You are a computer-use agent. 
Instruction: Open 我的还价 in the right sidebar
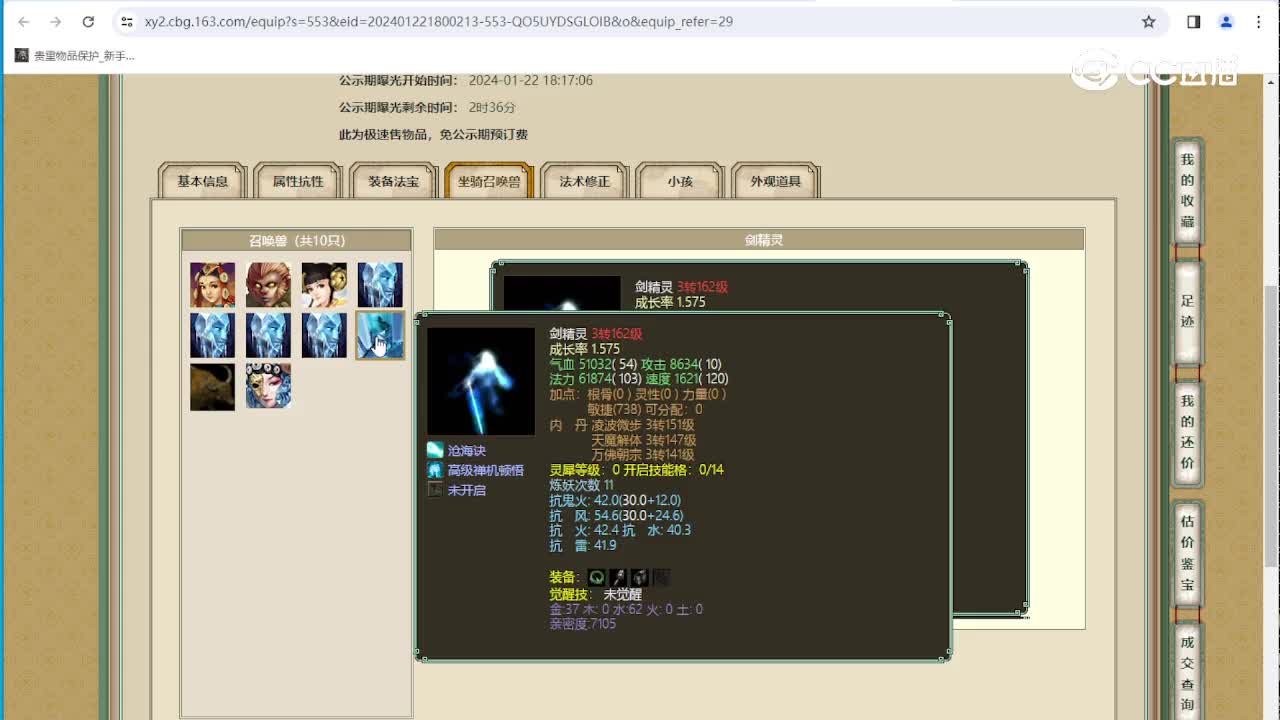tap(1187, 432)
